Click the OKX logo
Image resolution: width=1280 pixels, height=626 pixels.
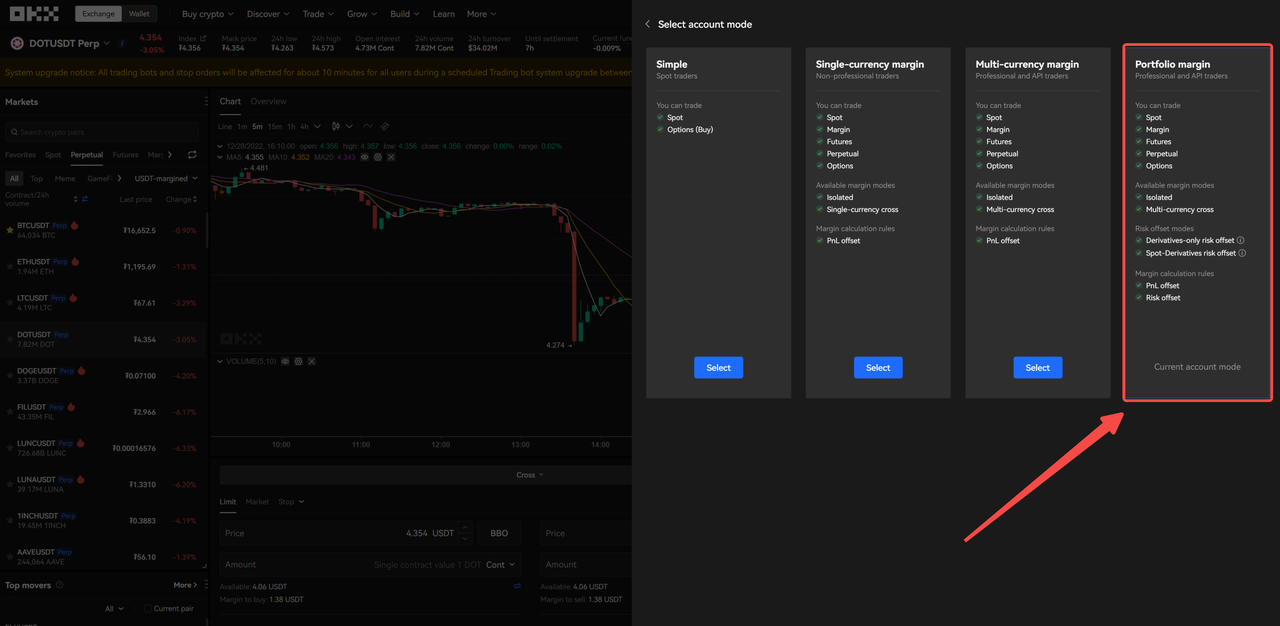34,14
